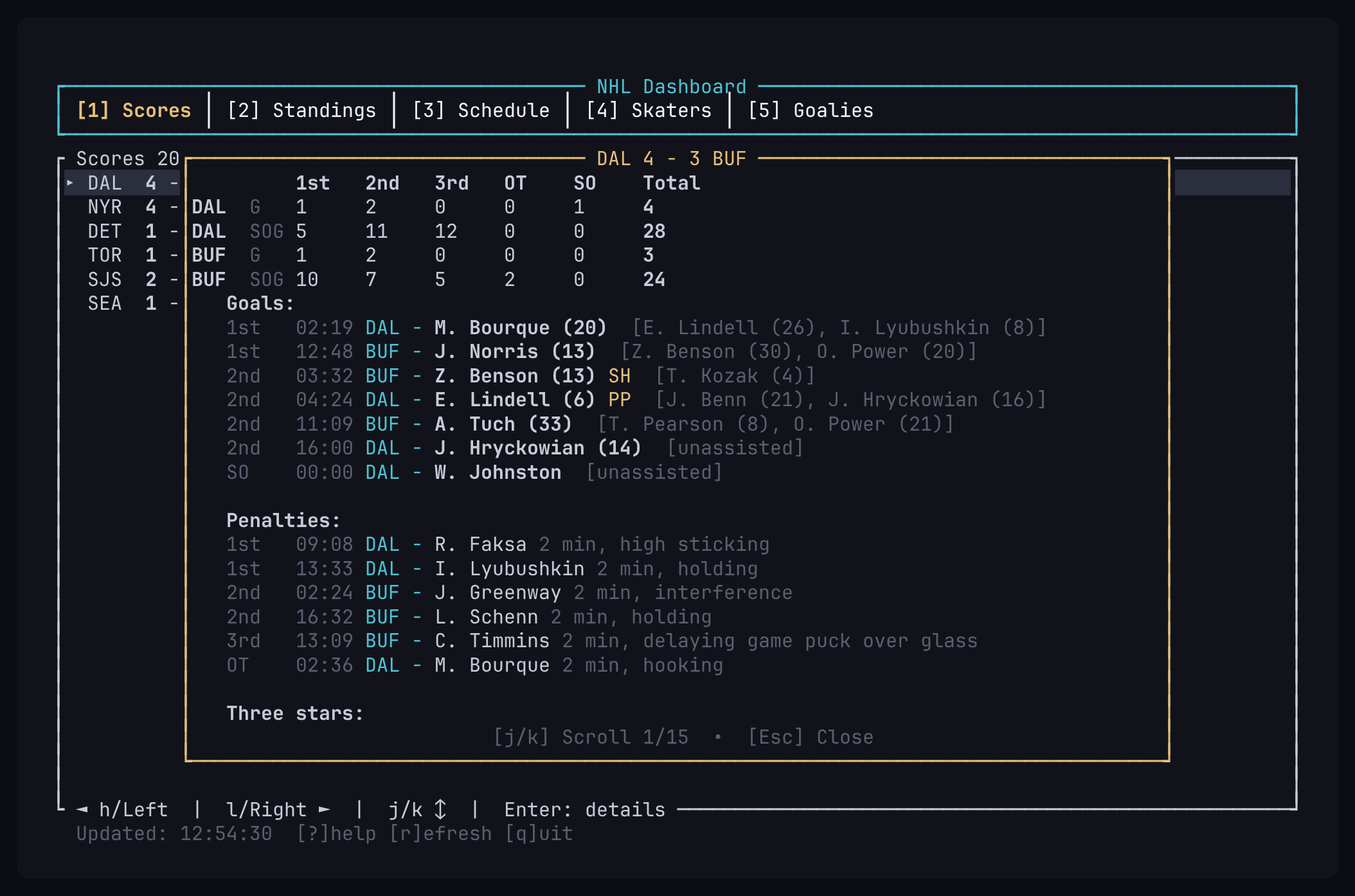Click DAL shots on goal total '28'
Screen dimensions: 1355x896
(x=654, y=231)
